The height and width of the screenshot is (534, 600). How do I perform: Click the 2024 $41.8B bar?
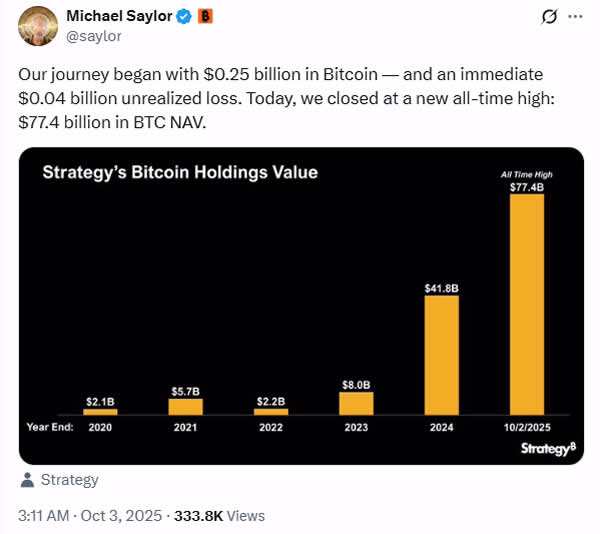(442, 355)
